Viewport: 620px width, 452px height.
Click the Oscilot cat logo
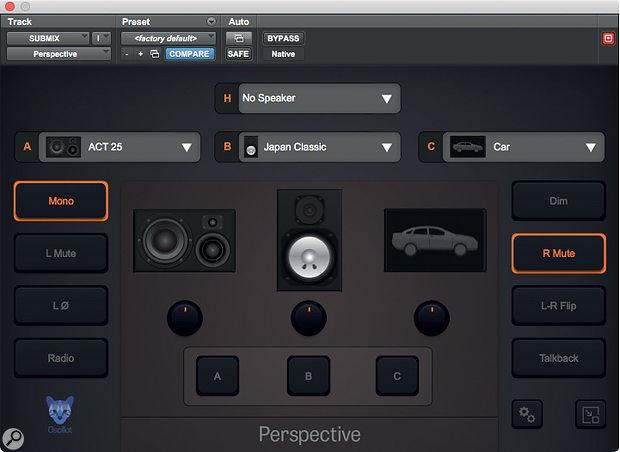pos(60,414)
